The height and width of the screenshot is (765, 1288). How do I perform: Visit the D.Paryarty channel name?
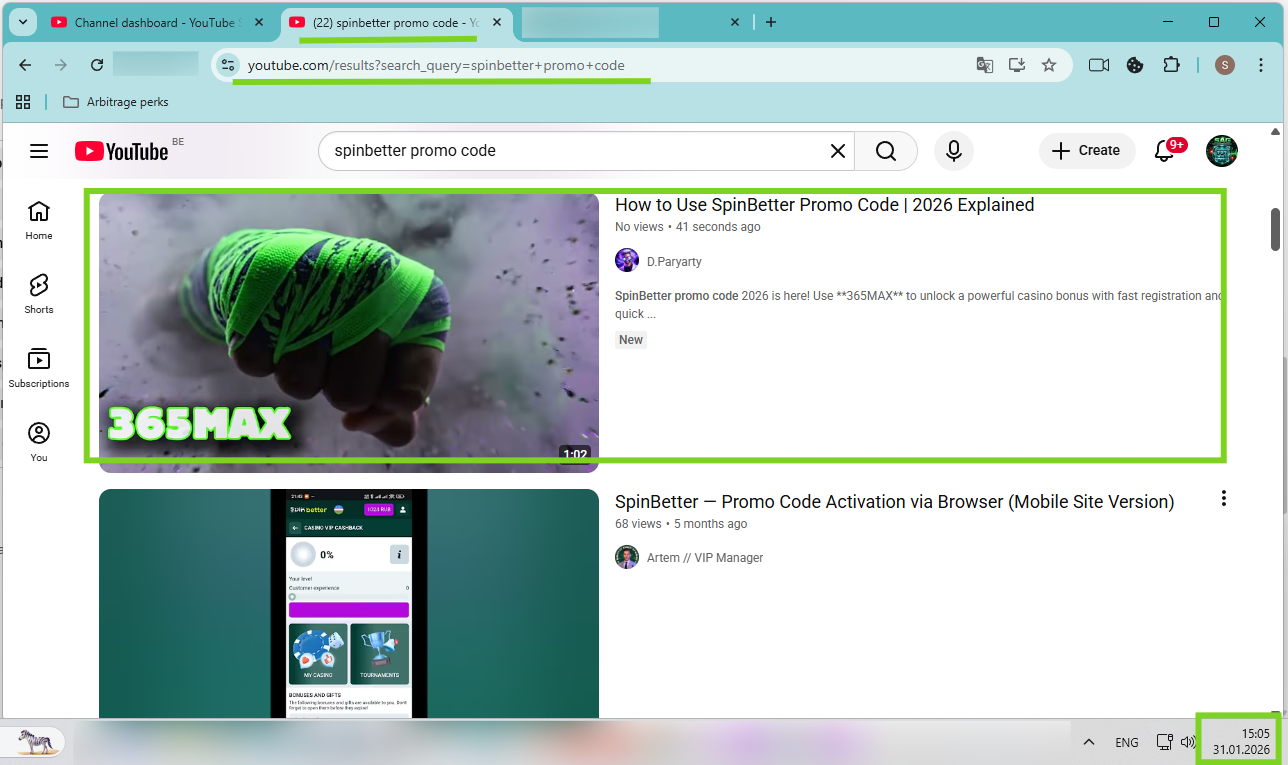click(674, 262)
